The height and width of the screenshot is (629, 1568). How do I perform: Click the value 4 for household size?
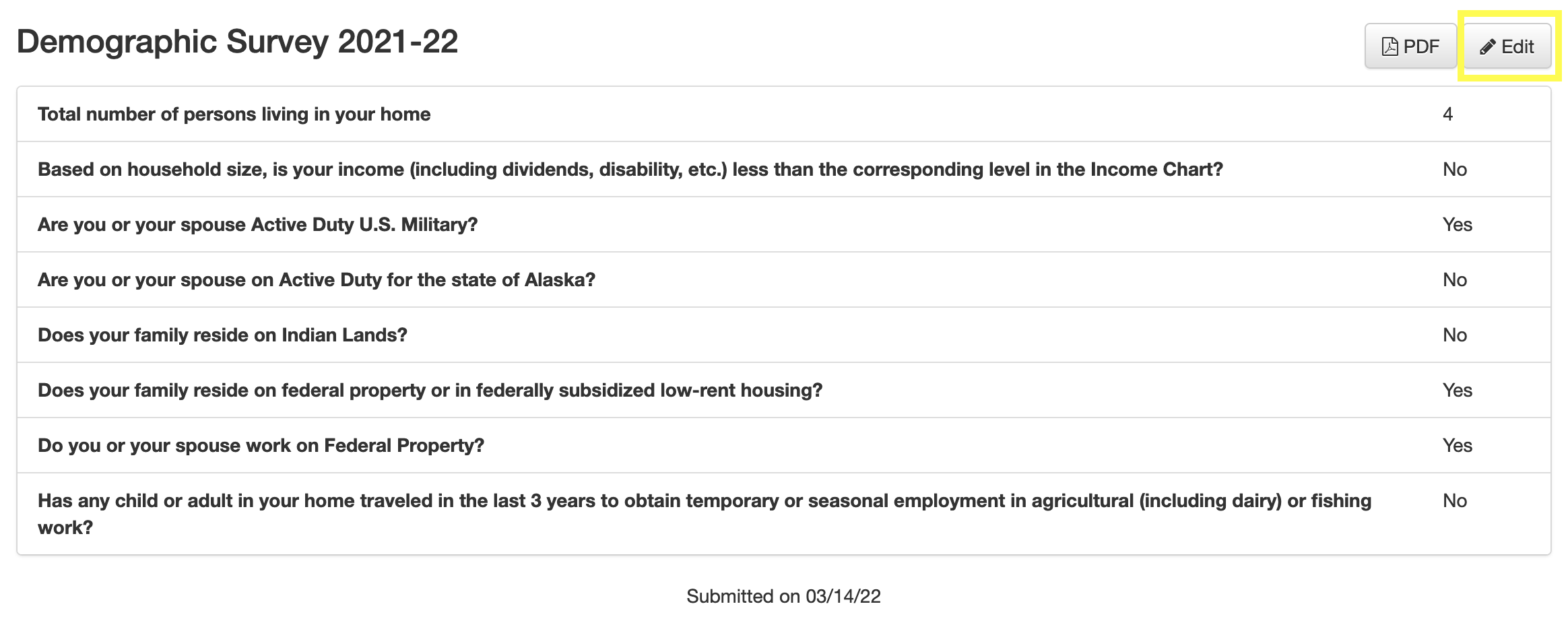tap(1447, 114)
